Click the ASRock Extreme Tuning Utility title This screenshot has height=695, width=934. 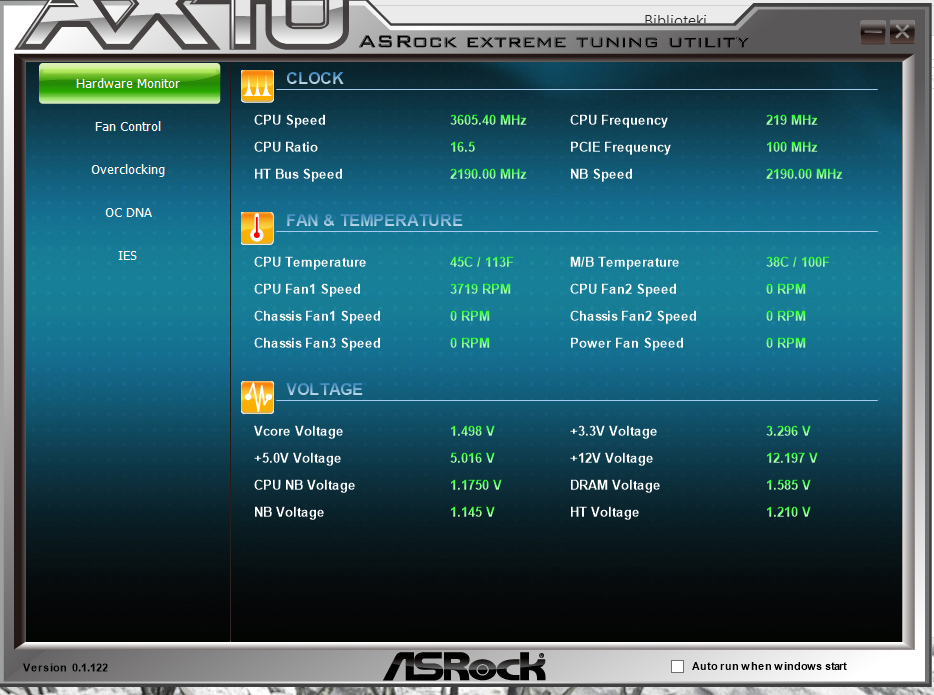[554, 42]
